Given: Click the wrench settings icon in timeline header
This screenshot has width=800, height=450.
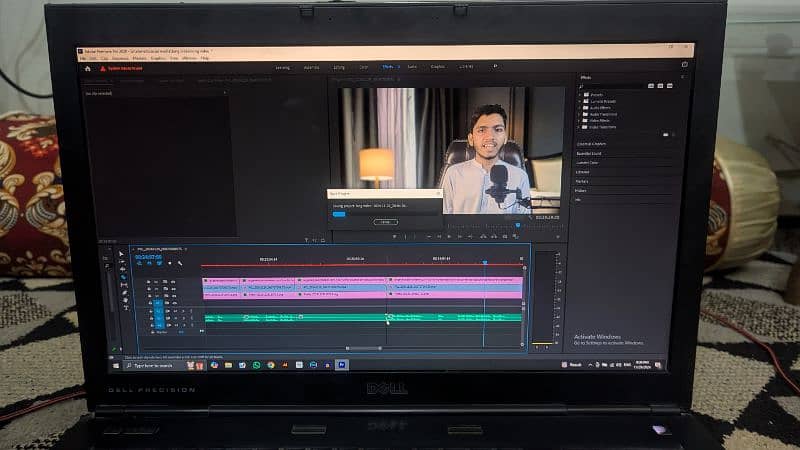Looking at the screenshot, I should tap(181, 263).
